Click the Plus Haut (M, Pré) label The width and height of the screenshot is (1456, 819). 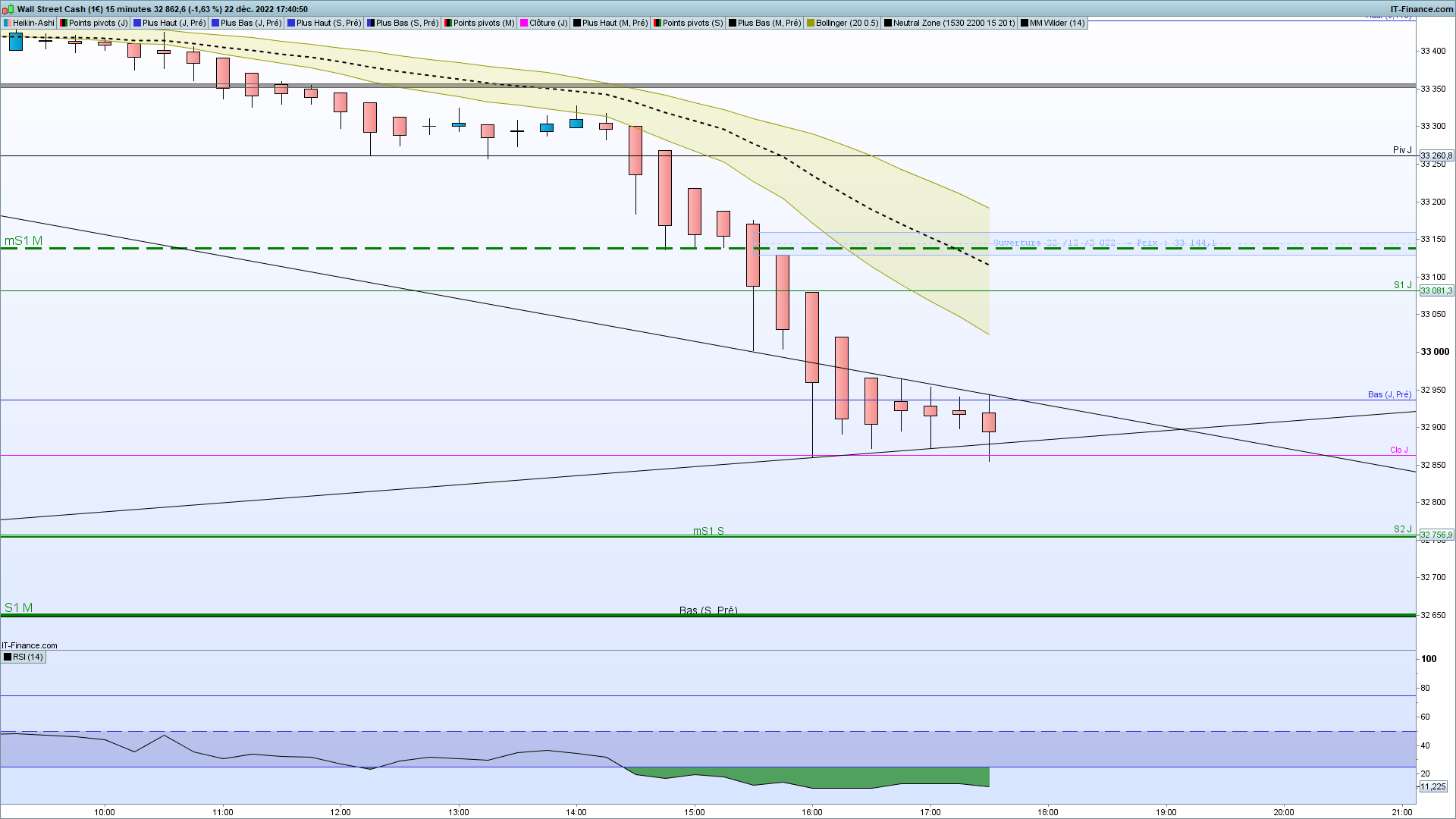[614, 23]
